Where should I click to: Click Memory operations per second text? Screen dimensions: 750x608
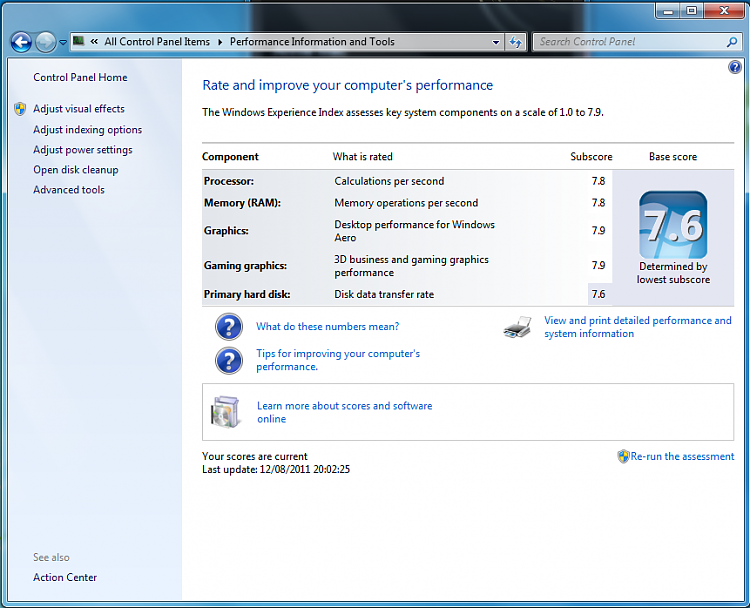click(x=406, y=203)
